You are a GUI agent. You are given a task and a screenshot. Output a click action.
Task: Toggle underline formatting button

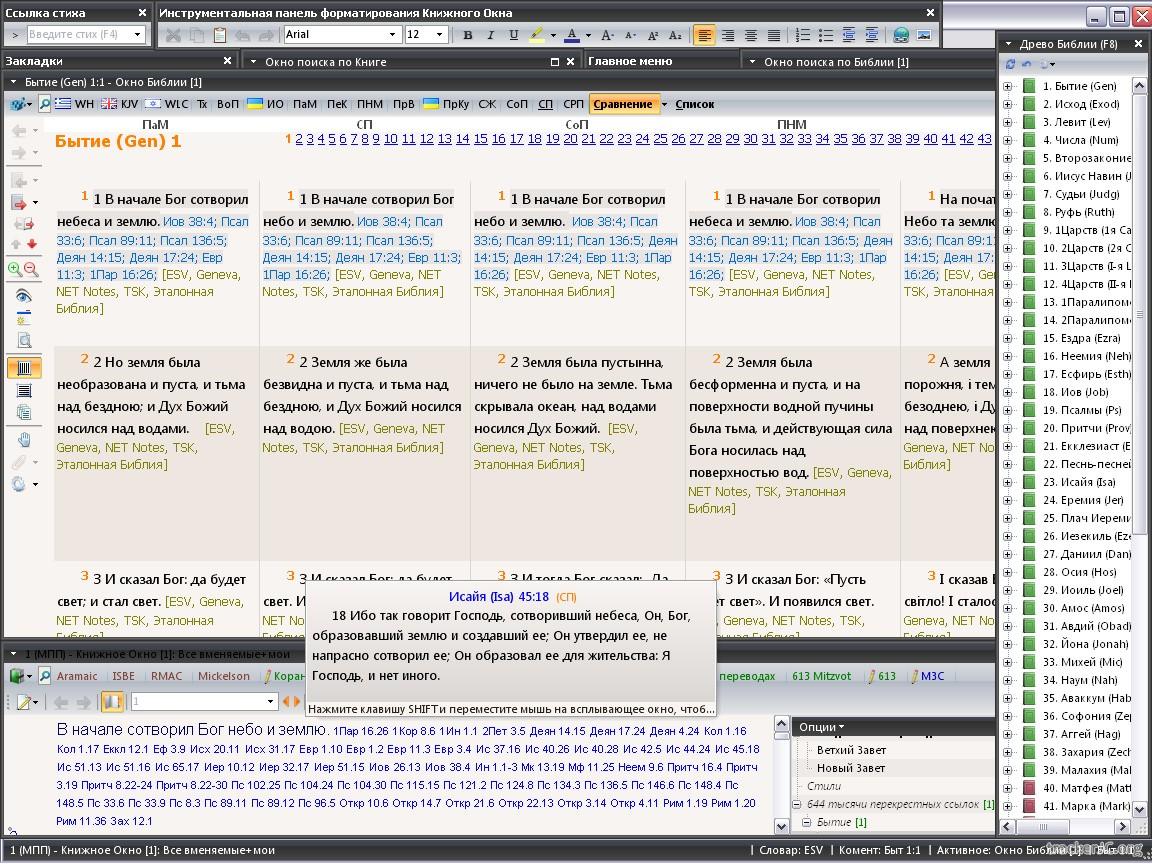(514, 35)
